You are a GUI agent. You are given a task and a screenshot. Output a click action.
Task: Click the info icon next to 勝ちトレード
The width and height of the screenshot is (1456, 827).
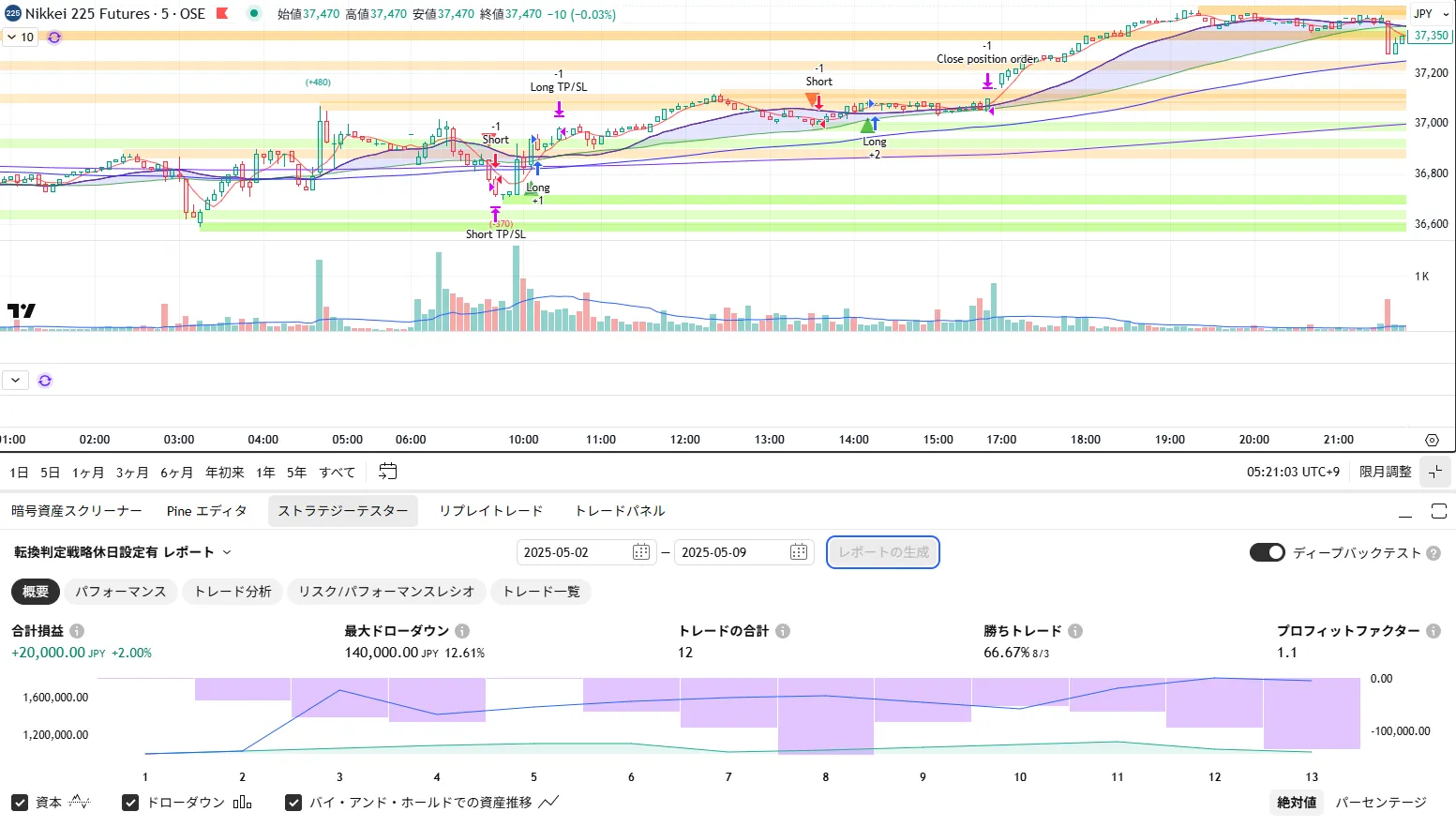pyautogui.click(x=1075, y=631)
